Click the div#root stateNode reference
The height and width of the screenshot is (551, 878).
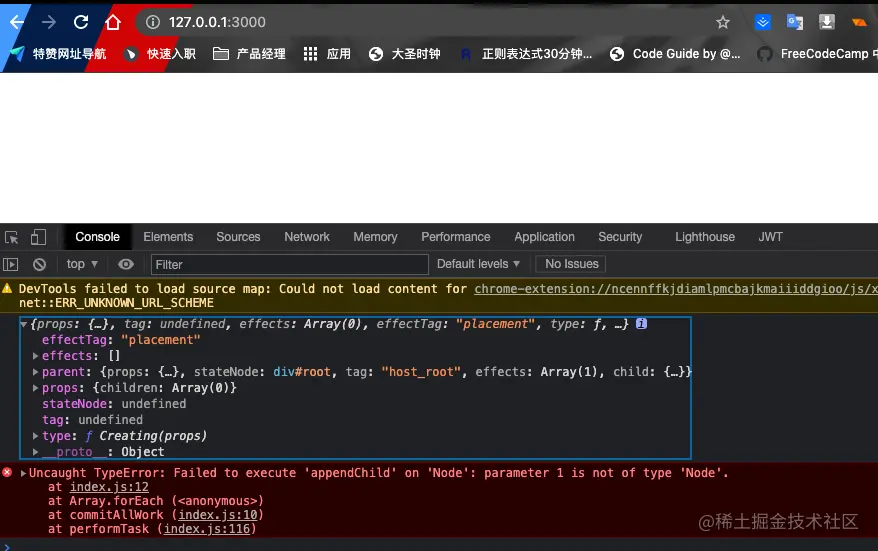(x=302, y=372)
